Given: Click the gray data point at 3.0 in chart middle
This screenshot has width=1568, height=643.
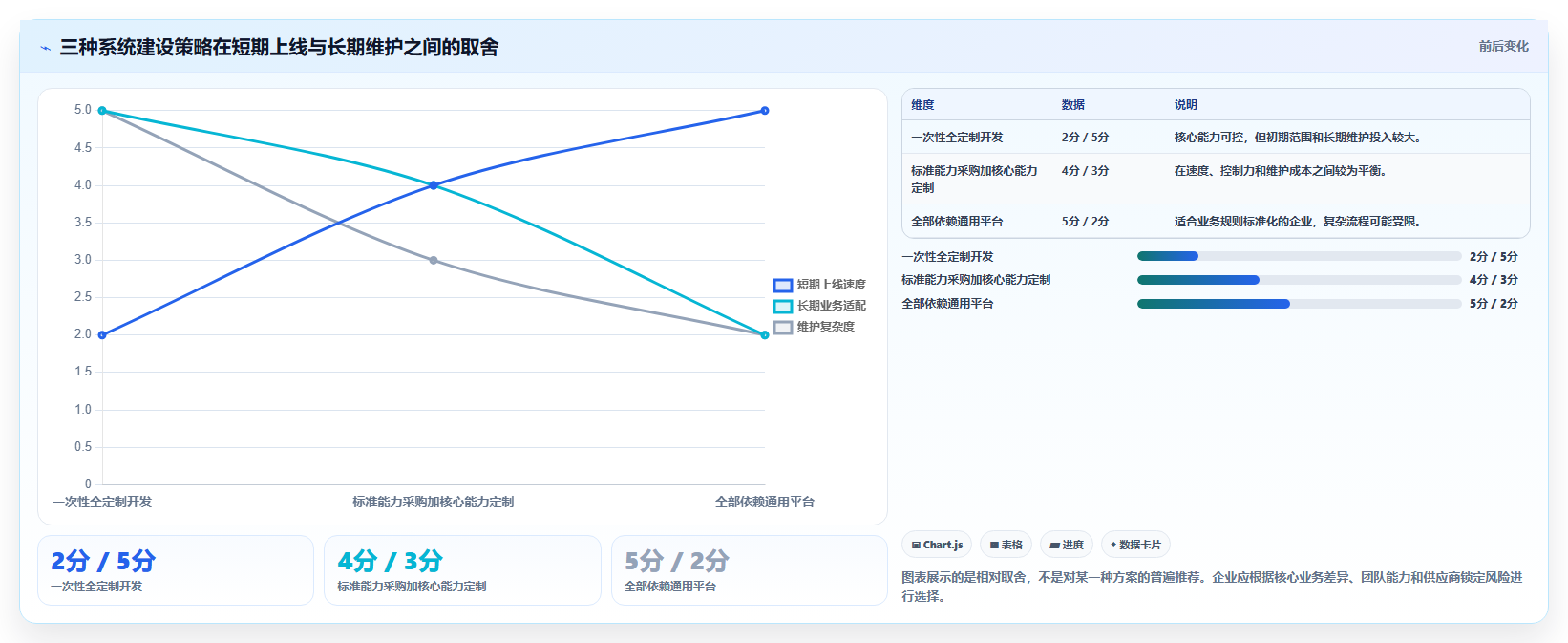Looking at the screenshot, I should point(434,260).
